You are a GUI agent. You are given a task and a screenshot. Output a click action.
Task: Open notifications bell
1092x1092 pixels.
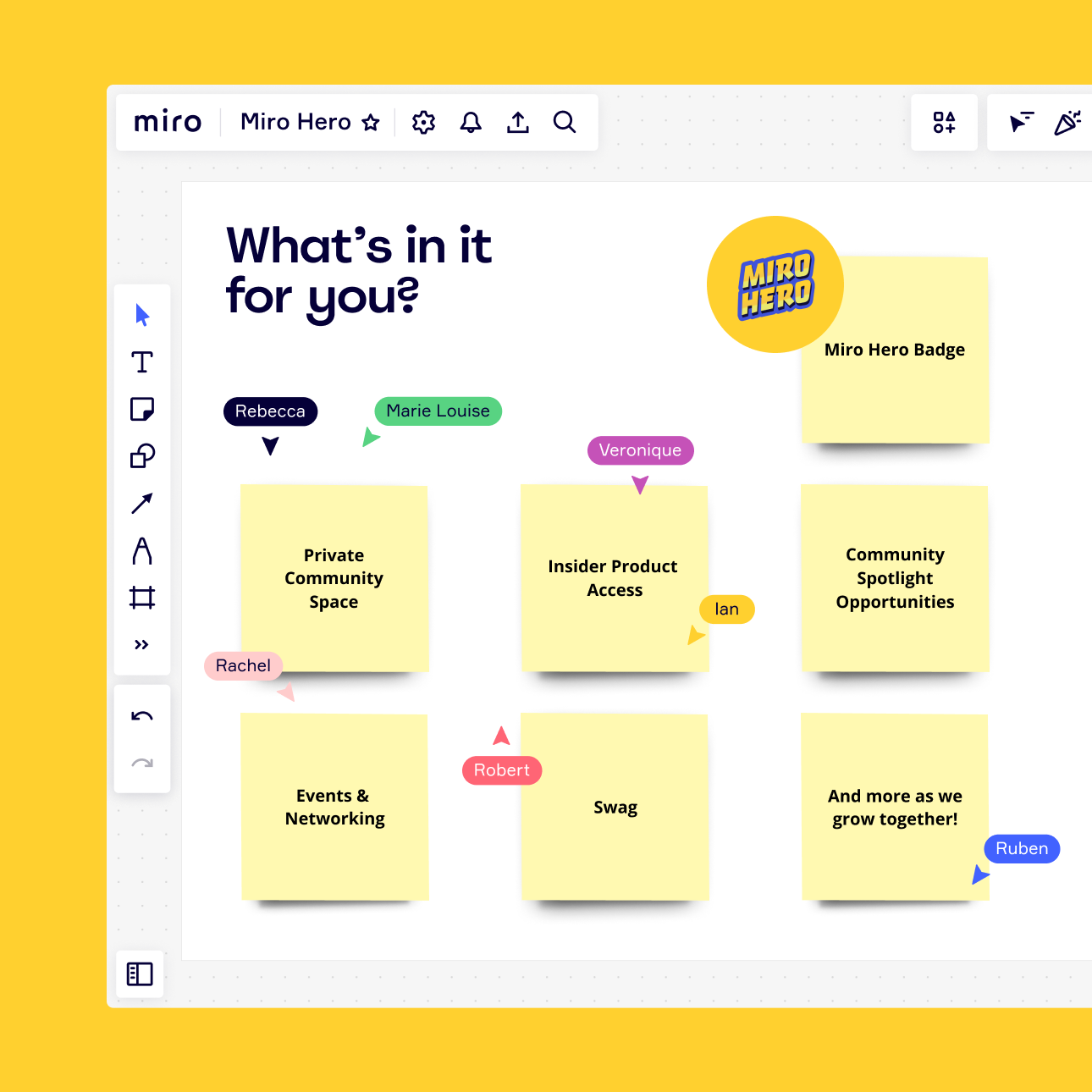471,123
